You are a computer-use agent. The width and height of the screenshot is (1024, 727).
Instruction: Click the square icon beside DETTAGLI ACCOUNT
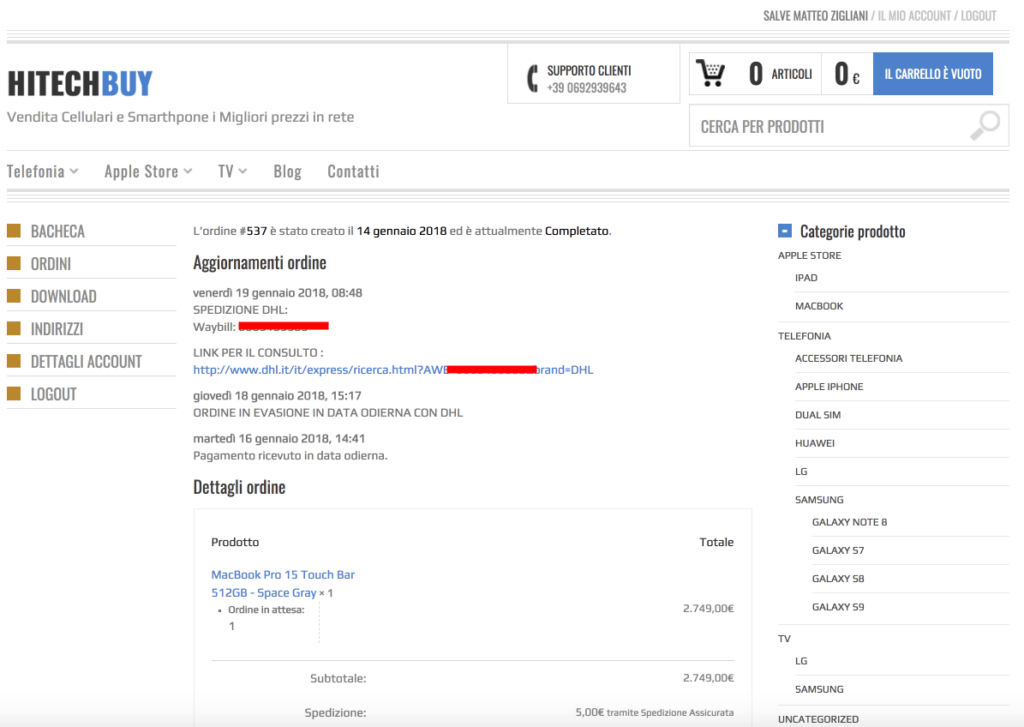pos(14,361)
